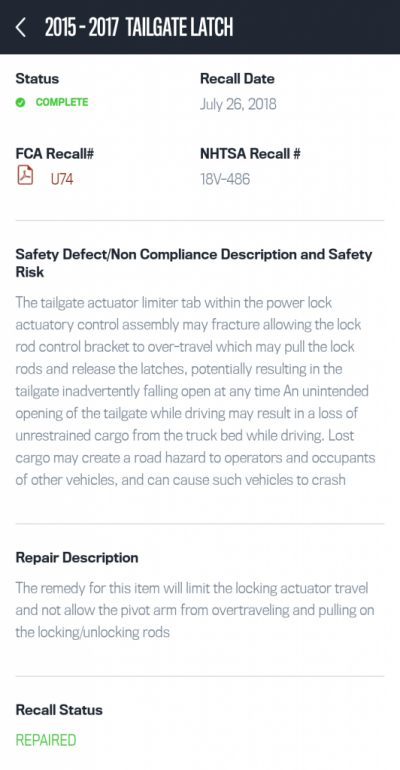Screen dimensions: 400x770
Task: Click the NHTSA Recall # label
Action: point(250,154)
